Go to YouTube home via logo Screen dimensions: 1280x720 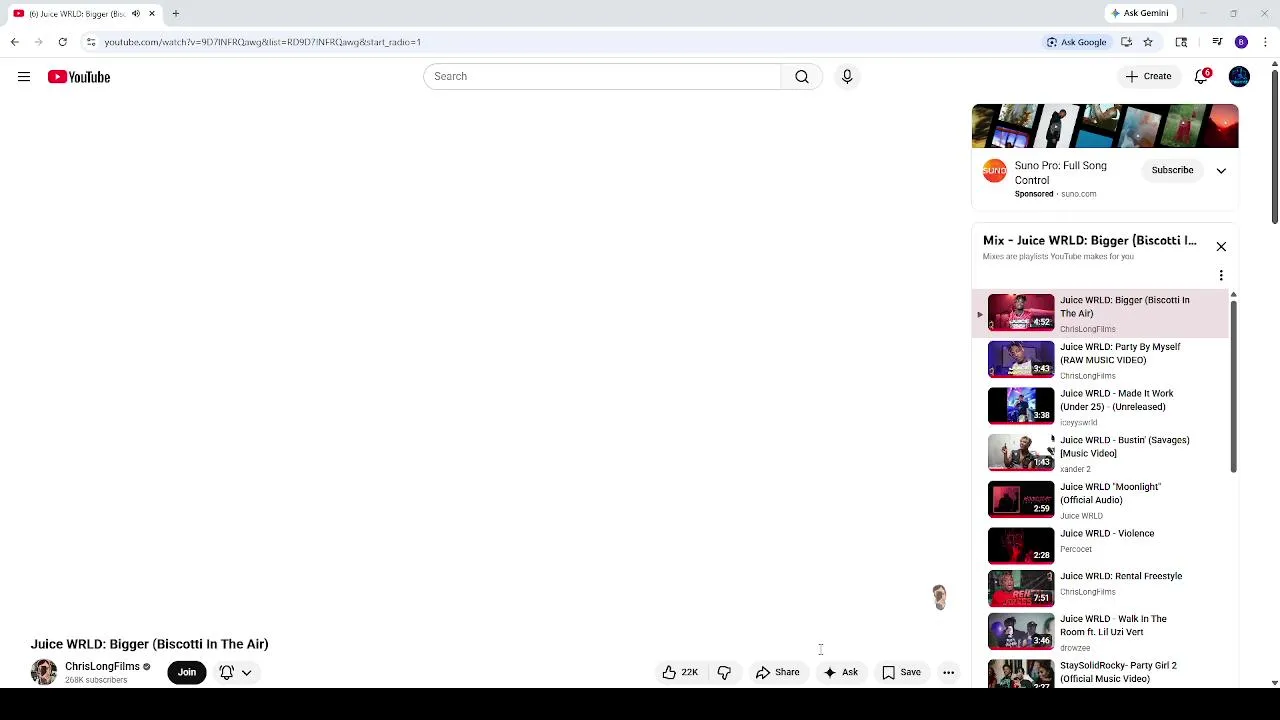[x=79, y=77]
